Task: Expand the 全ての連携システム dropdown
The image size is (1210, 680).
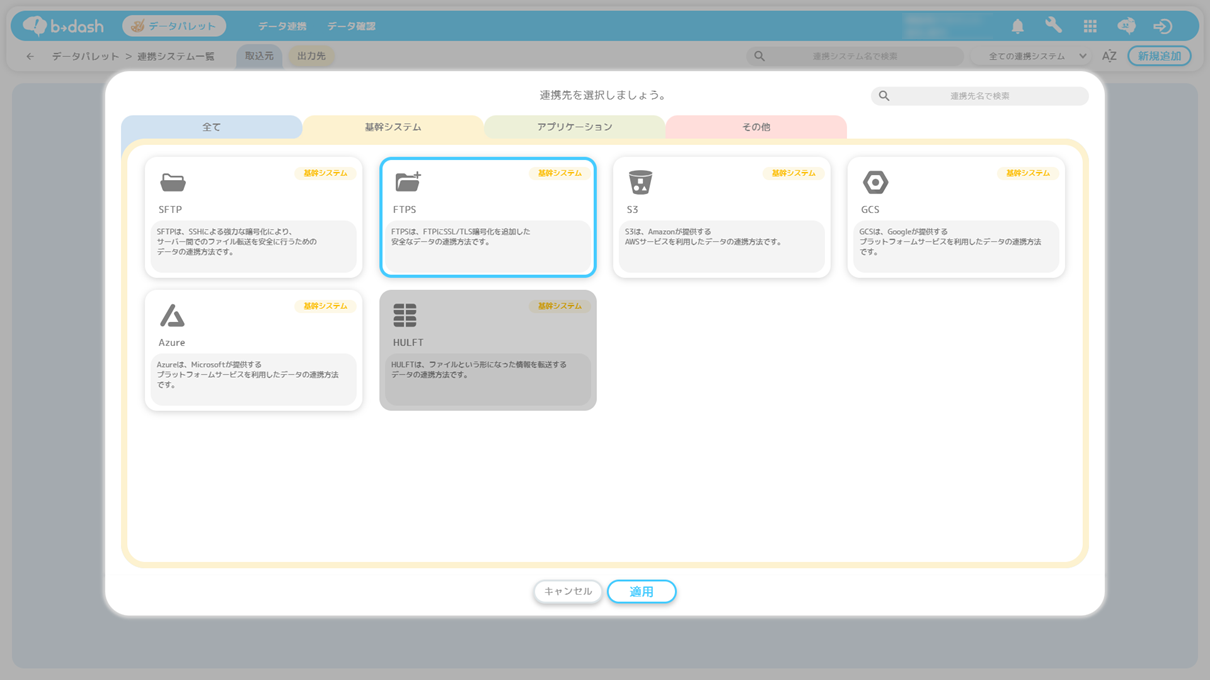Action: [x=1036, y=56]
